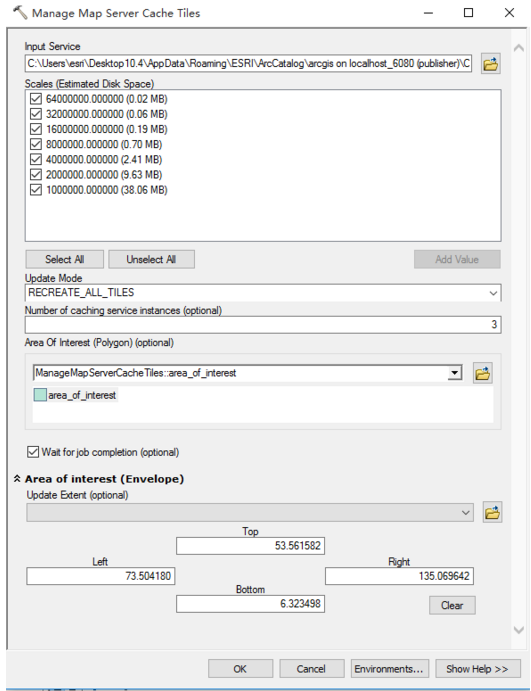Image resolution: width=531 pixels, height=691 pixels.
Task: Click the Select All button
Action: click(x=65, y=260)
